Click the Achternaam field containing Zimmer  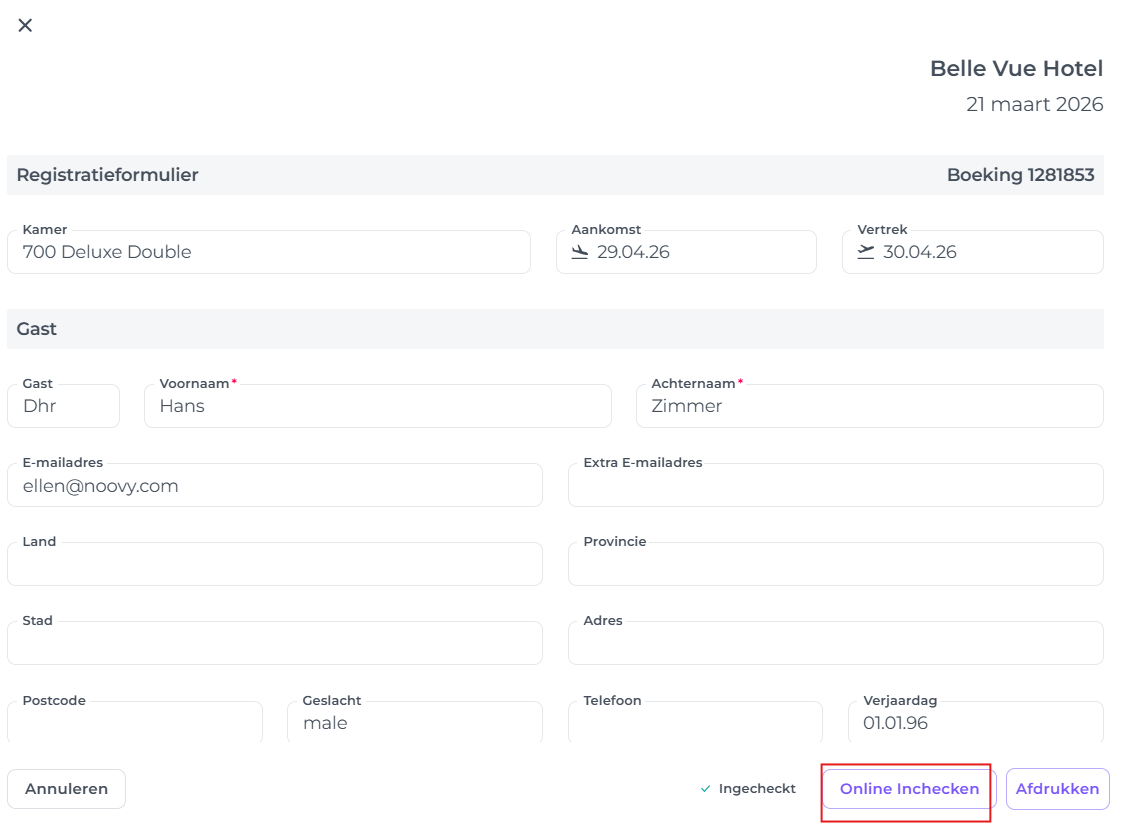click(x=869, y=406)
